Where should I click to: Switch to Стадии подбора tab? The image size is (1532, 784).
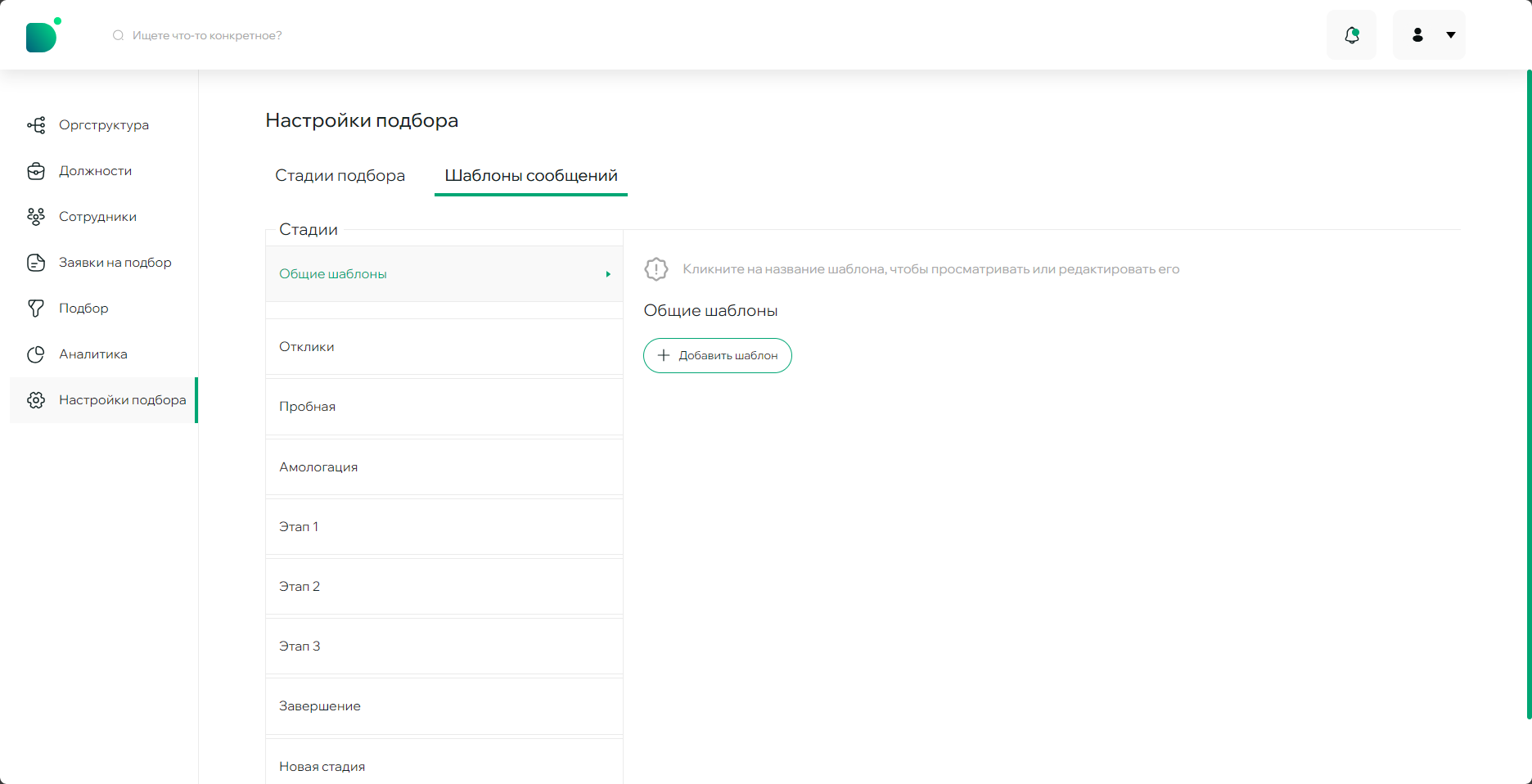point(340,176)
